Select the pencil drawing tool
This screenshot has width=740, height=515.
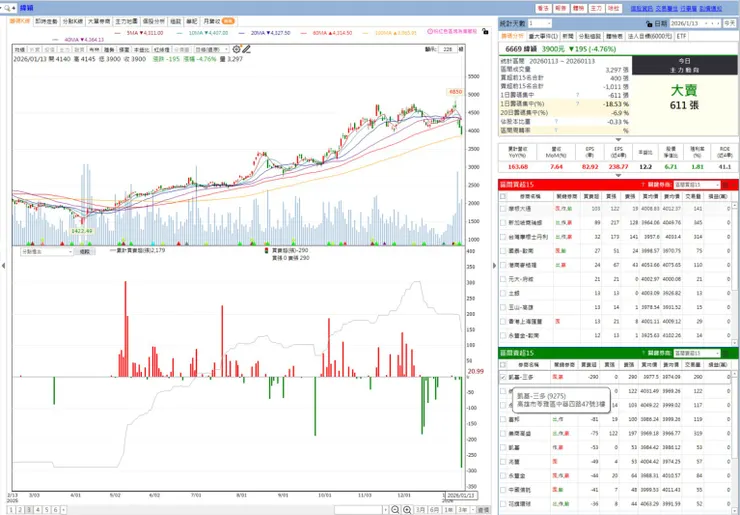point(246,49)
